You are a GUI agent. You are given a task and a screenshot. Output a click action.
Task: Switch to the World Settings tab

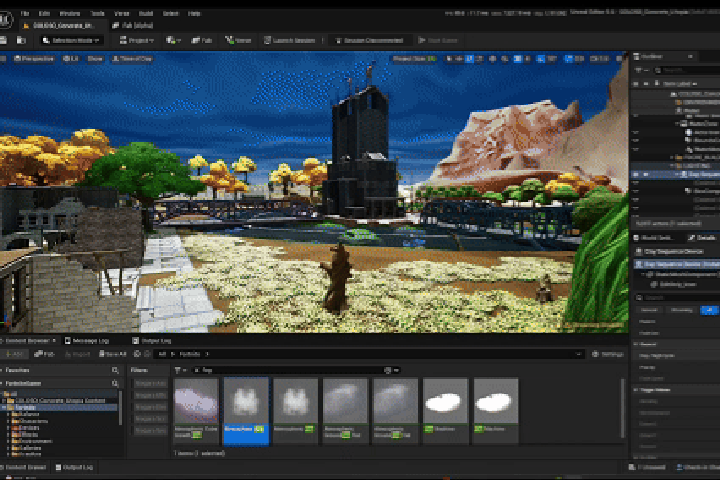[653, 237]
